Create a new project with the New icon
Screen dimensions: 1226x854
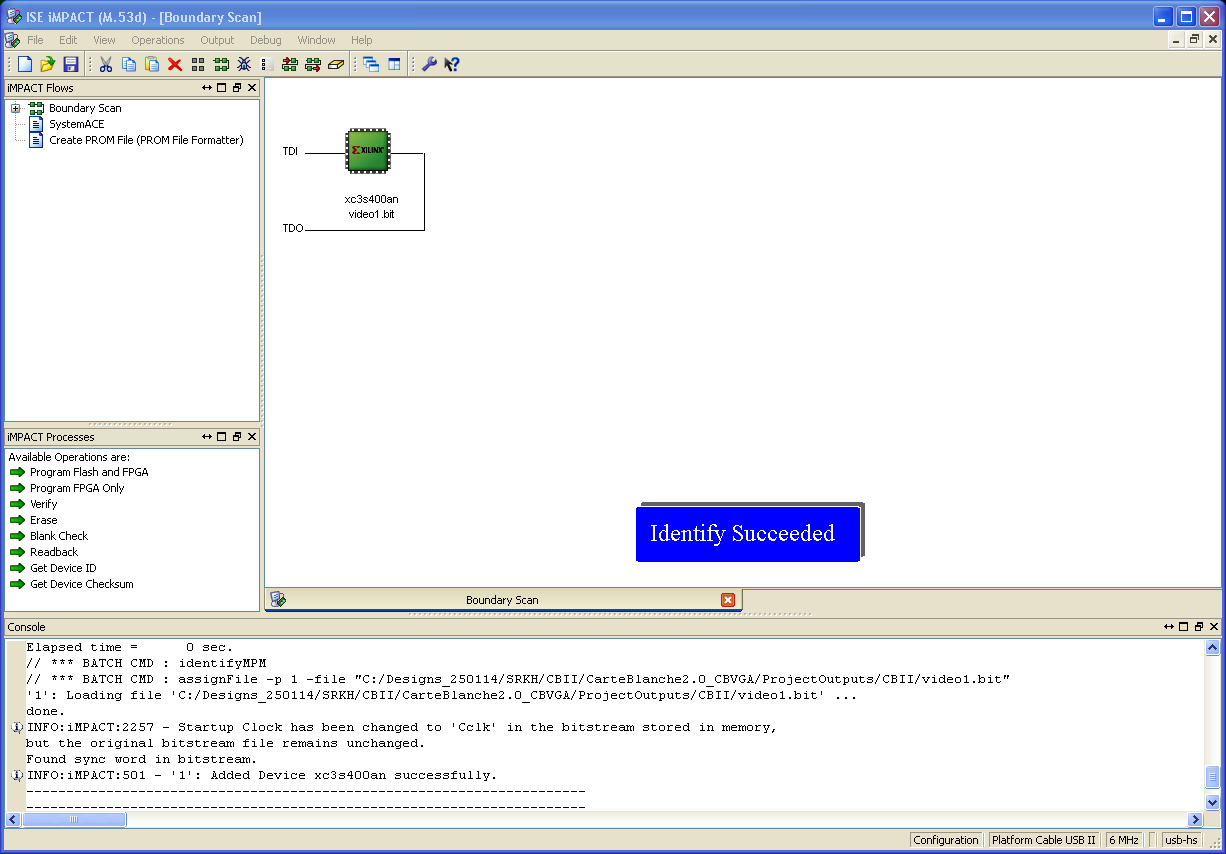25,64
